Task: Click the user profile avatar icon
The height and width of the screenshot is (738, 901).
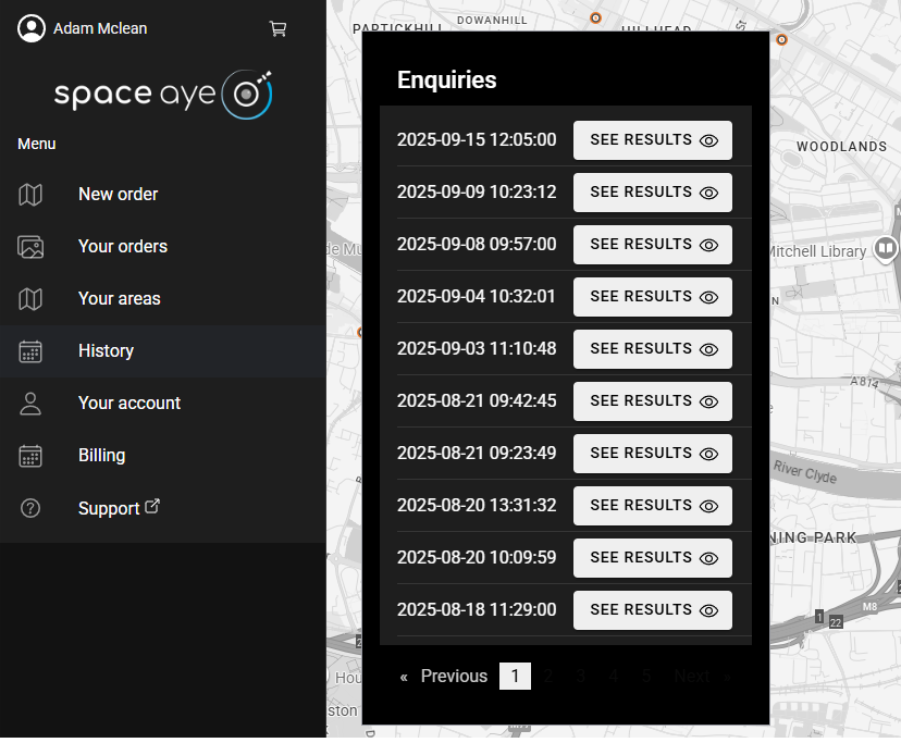Action: (x=32, y=29)
